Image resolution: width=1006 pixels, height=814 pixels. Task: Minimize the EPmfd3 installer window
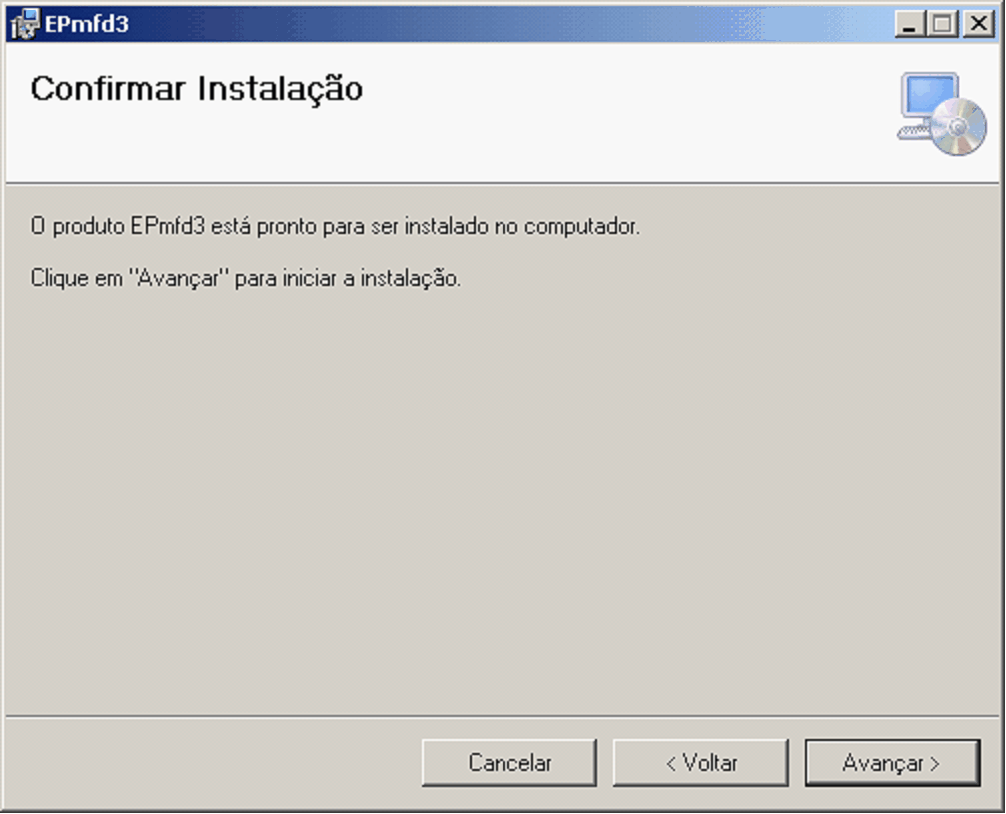pos(910,24)
